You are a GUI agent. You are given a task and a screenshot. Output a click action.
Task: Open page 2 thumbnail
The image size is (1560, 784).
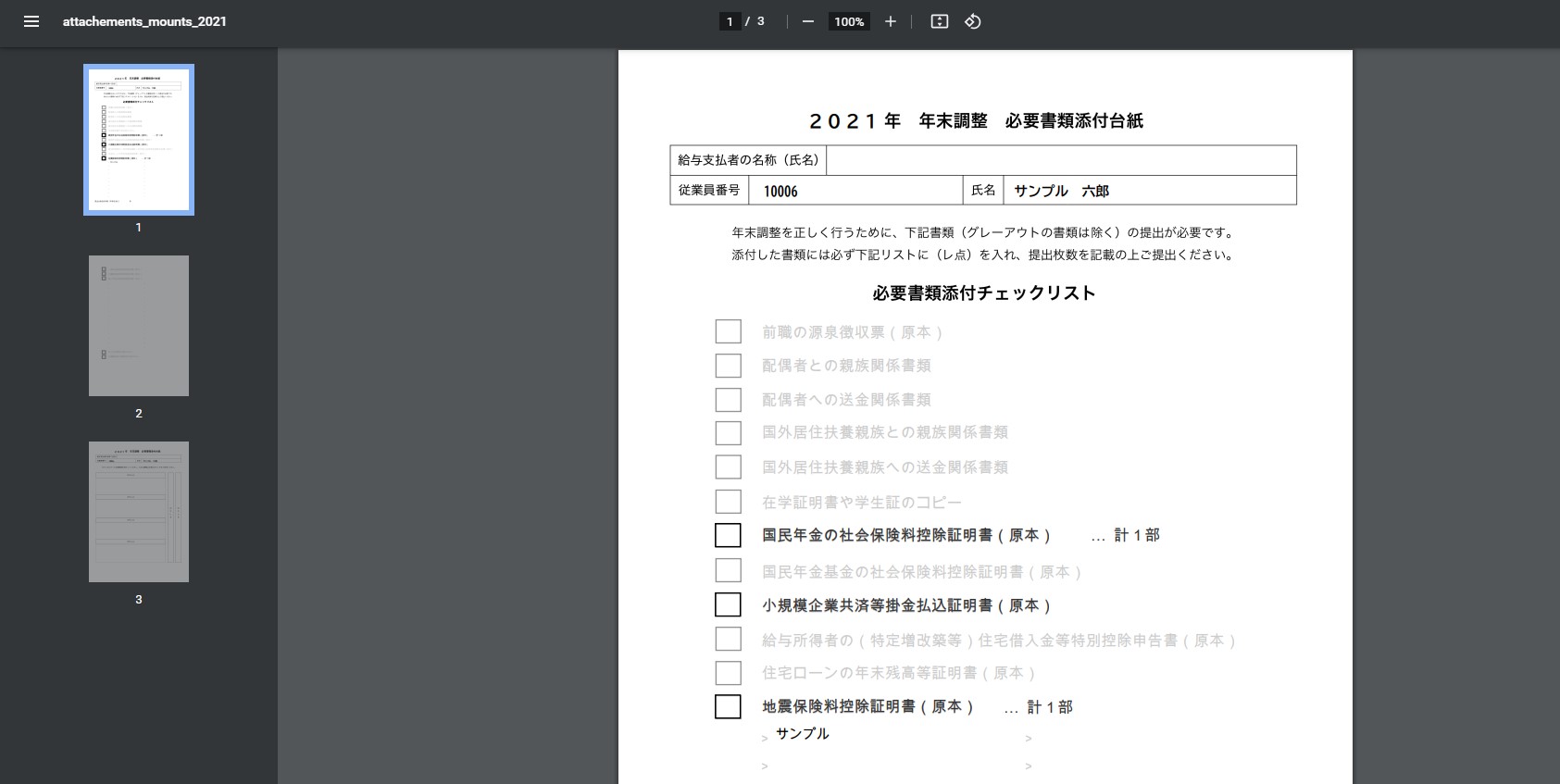click(x=139, y=326)
